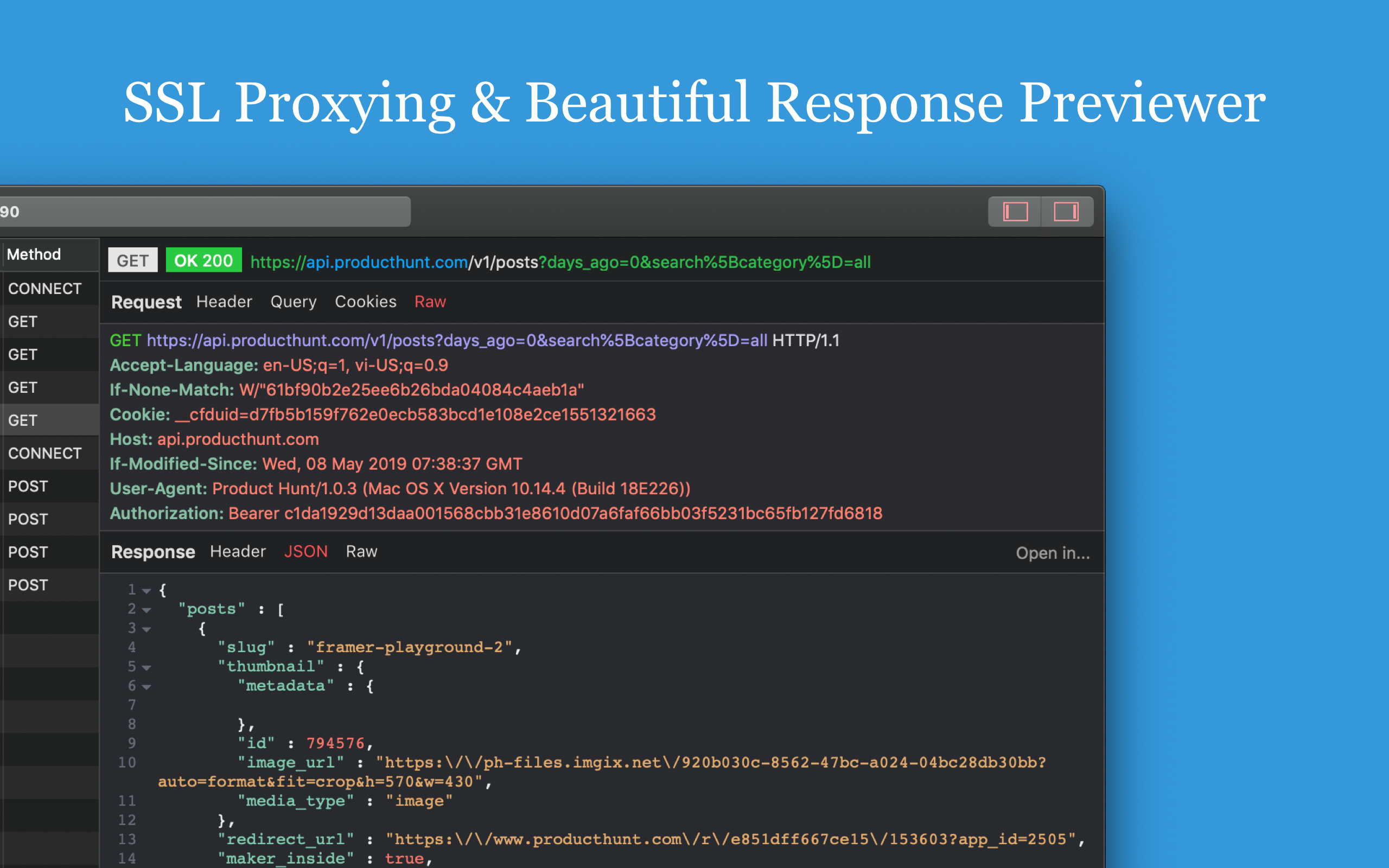This screenshot has height=868, width=1389.
Task: Select the Accept-Language header line
Action: (x=279, y=365)
